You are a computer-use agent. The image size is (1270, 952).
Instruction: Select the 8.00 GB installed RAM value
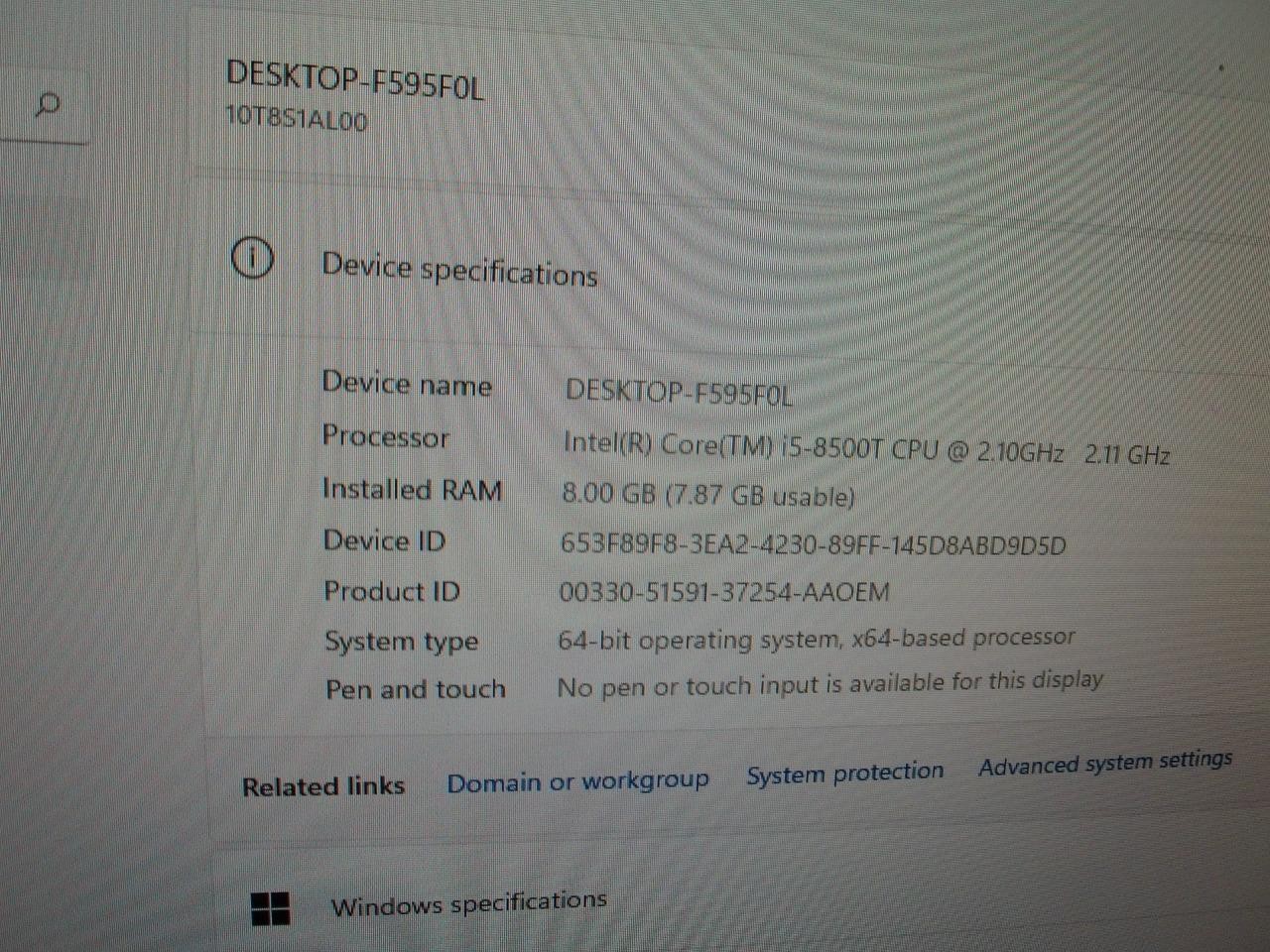pyautogui.click(x=708, y=494)
